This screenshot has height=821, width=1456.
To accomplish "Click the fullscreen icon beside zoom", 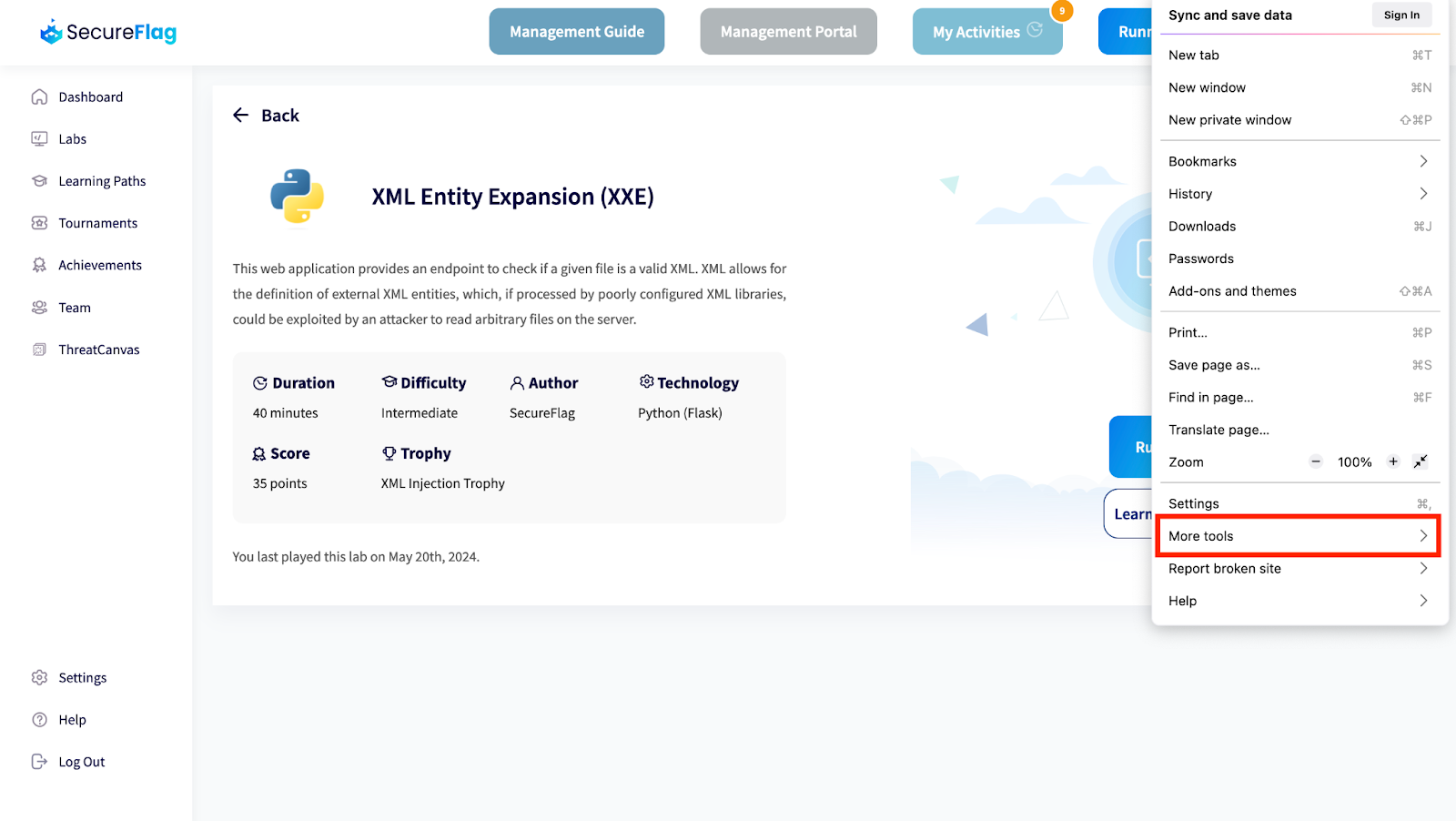I will [1421, 461].
